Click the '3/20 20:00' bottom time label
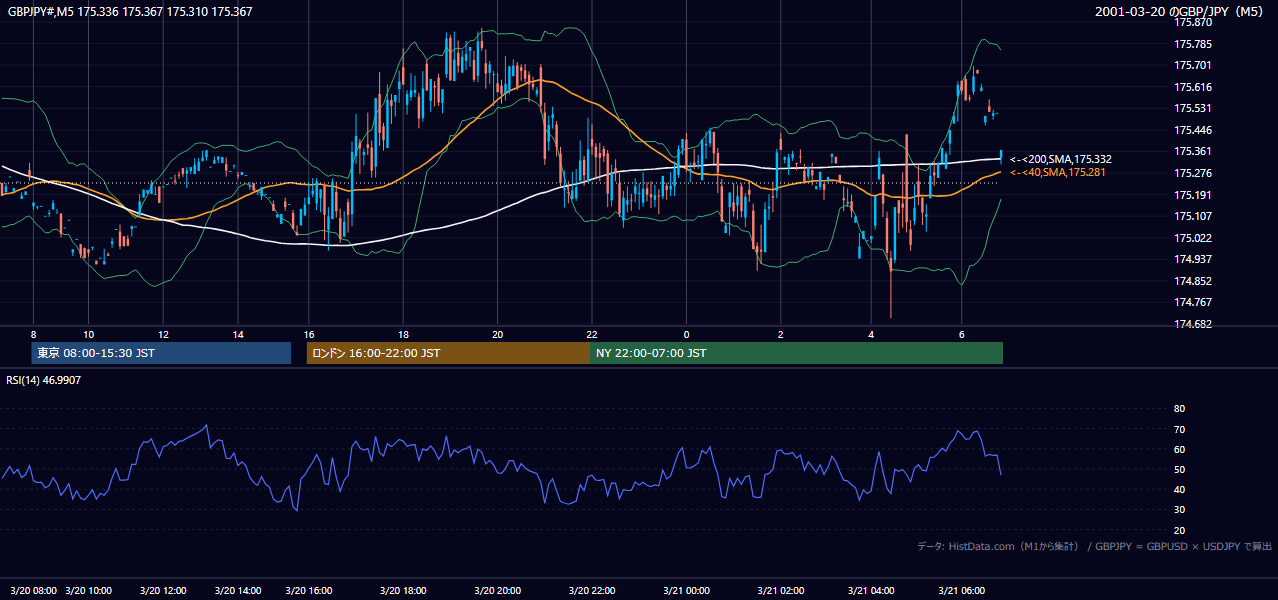Viewport: 1278px width, 600px height. 497,591
